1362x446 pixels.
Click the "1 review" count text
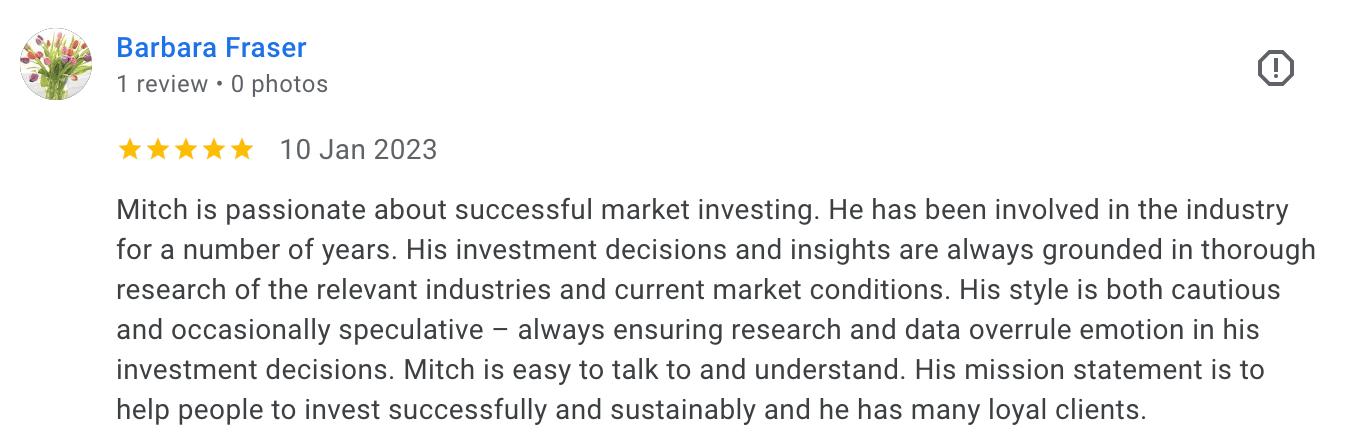[x=162, y=84]
